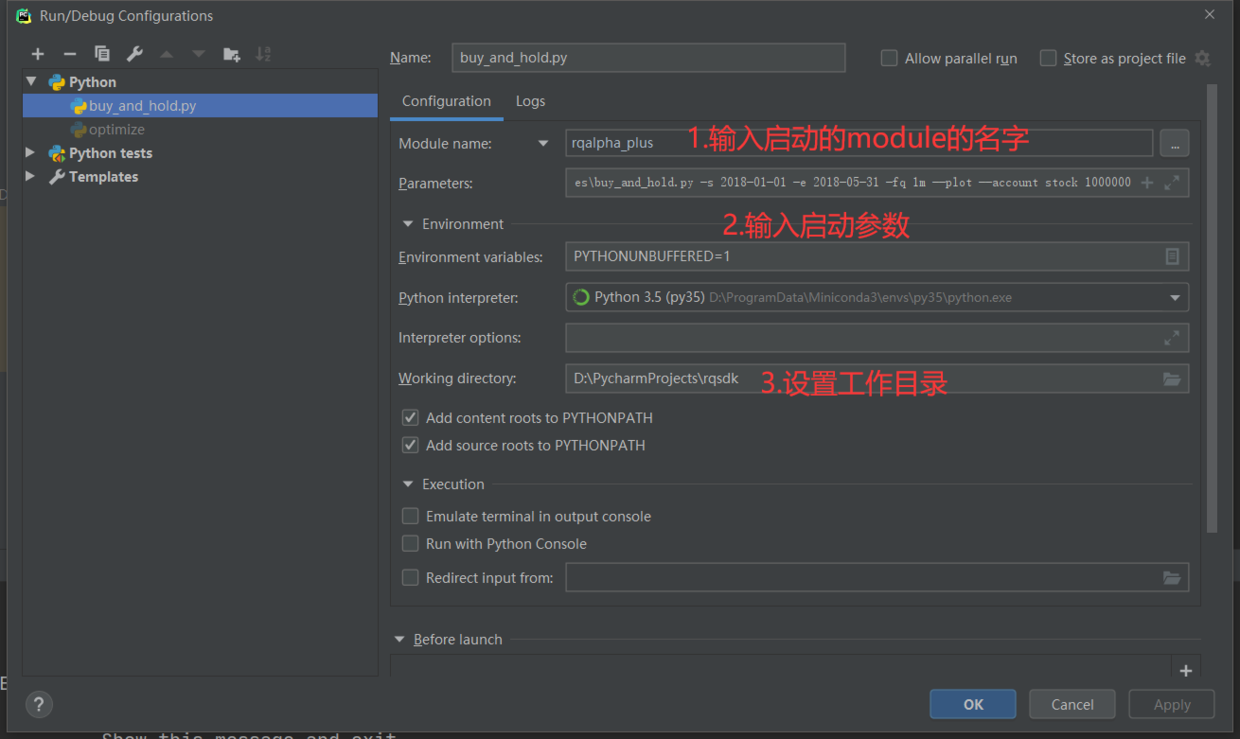Select the Configuration tab
Viewport: 1240px width, 739px height.
coord(446,101)
